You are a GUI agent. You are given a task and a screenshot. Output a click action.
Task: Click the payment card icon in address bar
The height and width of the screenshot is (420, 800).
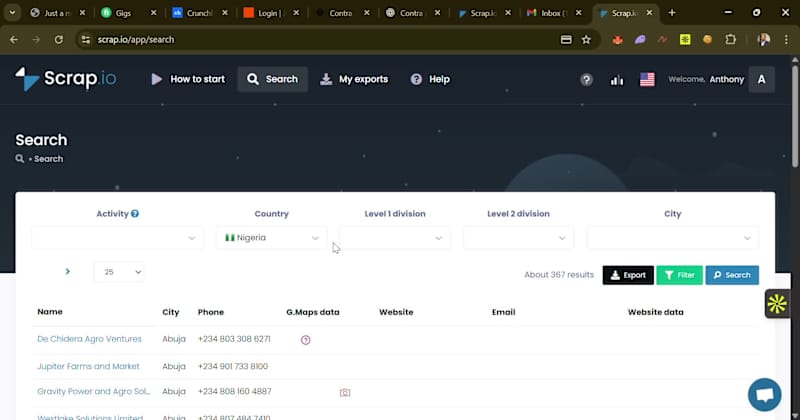(566, 40)
